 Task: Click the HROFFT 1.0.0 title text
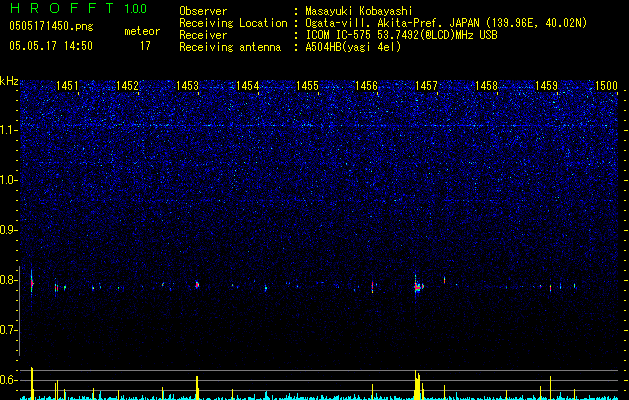point(78,8)
